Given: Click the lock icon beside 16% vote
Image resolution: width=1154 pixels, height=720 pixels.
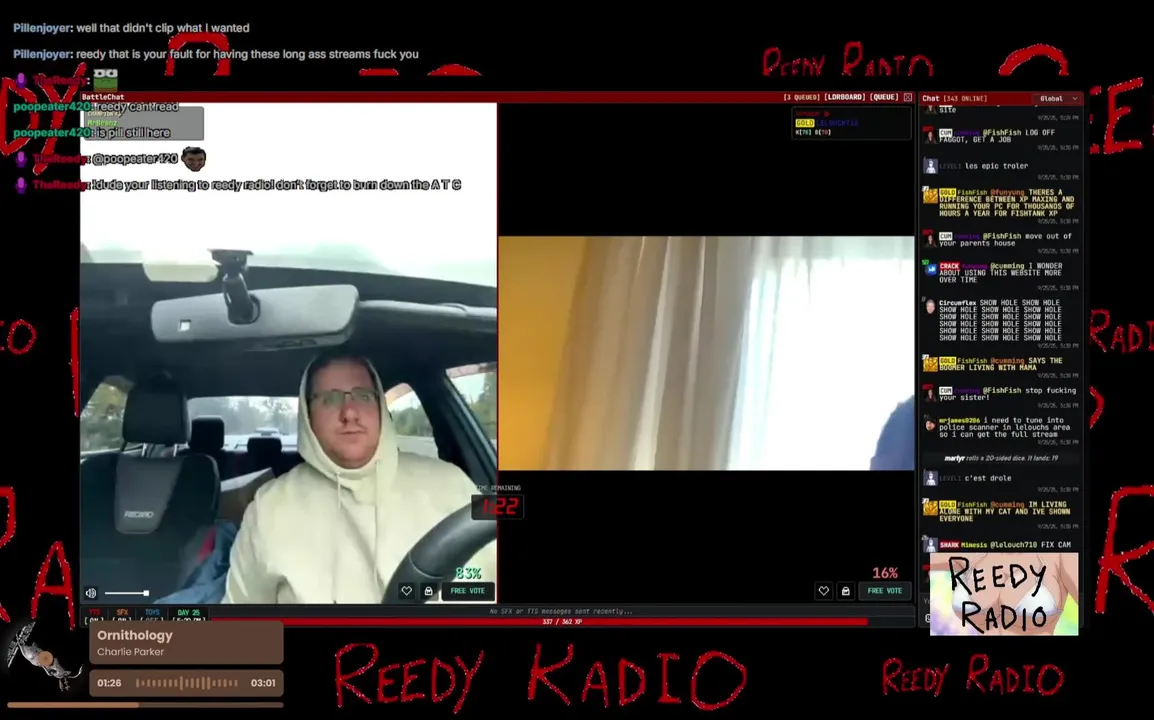Looking at the screenshot, I should pos(846,590).
